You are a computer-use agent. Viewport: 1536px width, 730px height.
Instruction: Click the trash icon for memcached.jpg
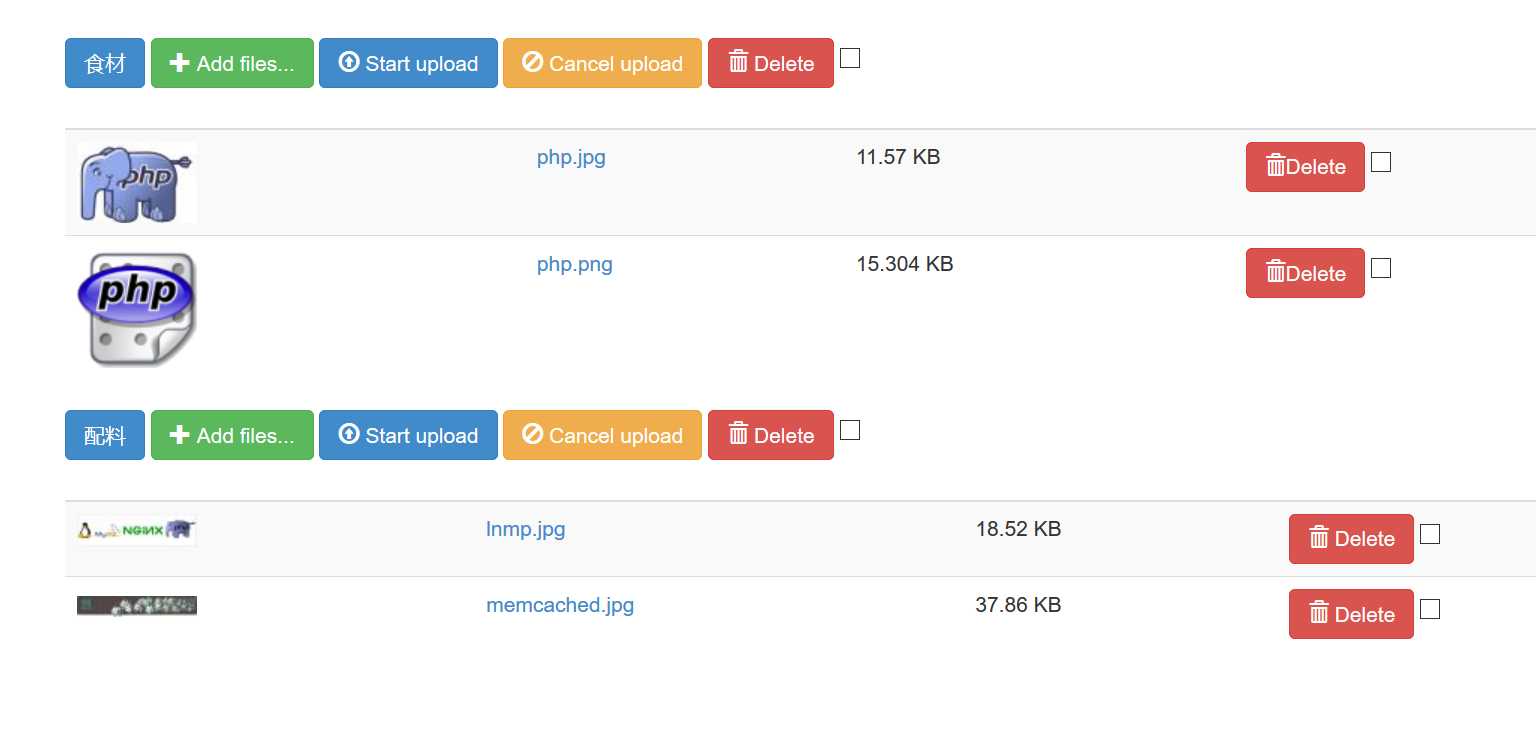[1319, 613]
